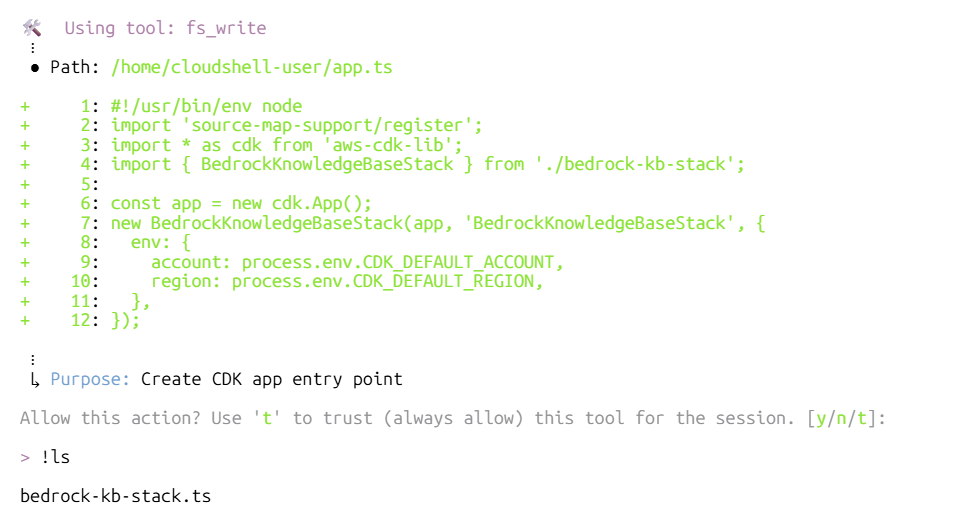
Task: Choose the 'y' option in the bracketed prompt
Action: coord(820,417)
